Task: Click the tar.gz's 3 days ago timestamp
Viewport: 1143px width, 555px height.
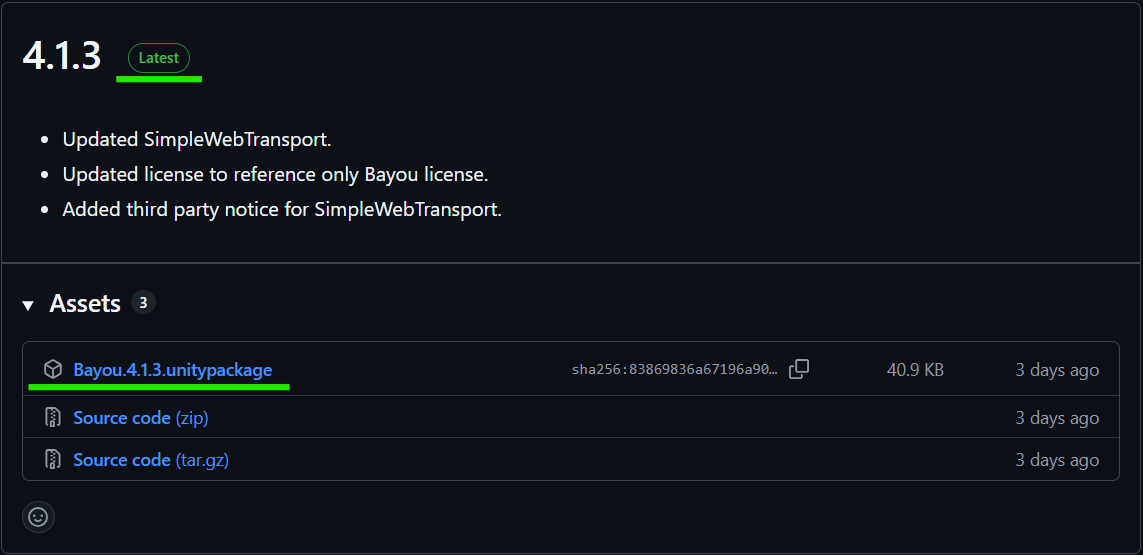Action: (x=1057, y=460)
